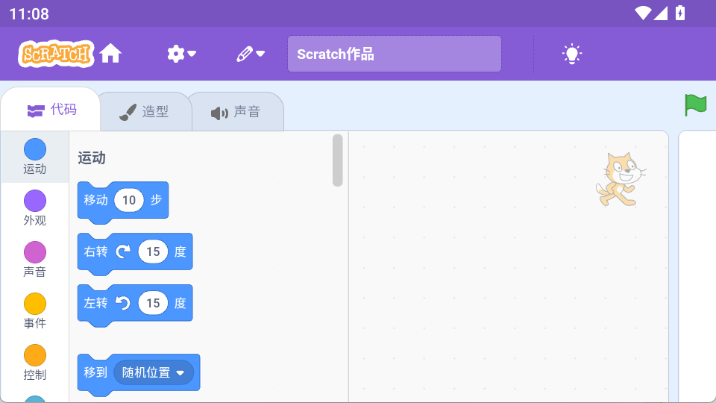
Task: Go to the home screen icon
Action: [x=110, y=53]
